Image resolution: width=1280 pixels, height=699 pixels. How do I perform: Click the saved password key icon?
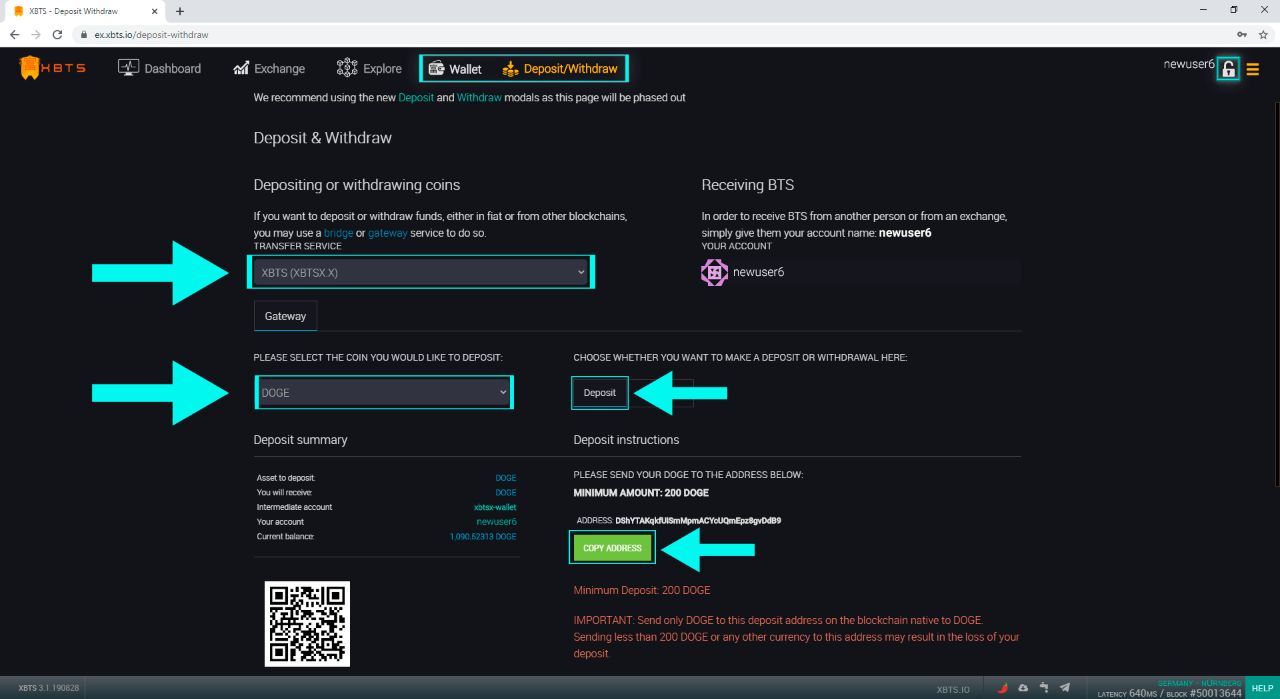[x=1242, y=34]
